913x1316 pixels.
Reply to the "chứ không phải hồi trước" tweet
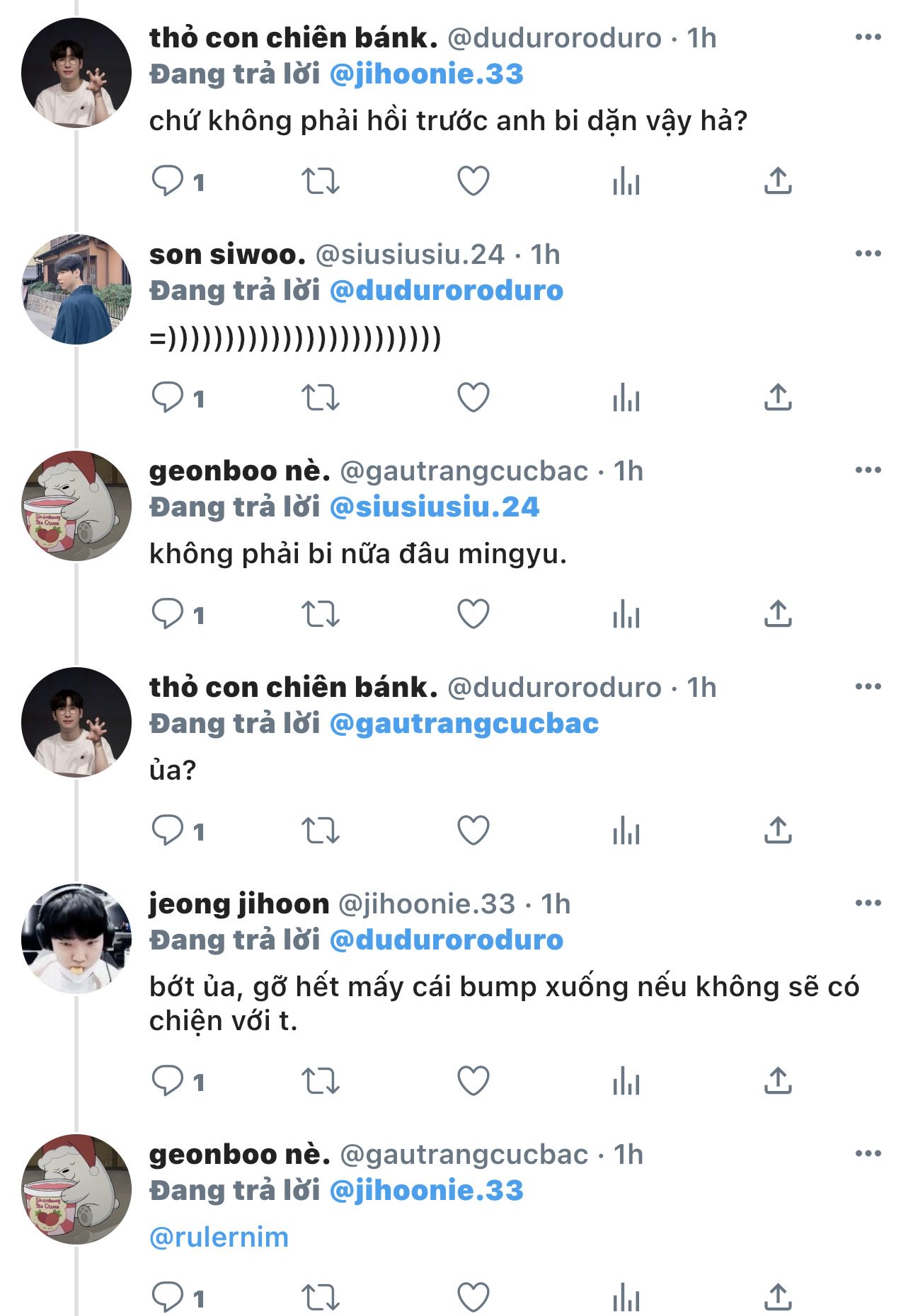[168, 181]
